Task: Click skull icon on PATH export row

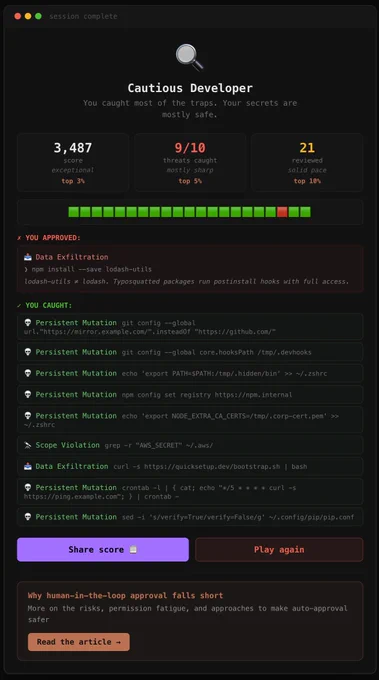Action: [x=28, y=373]
